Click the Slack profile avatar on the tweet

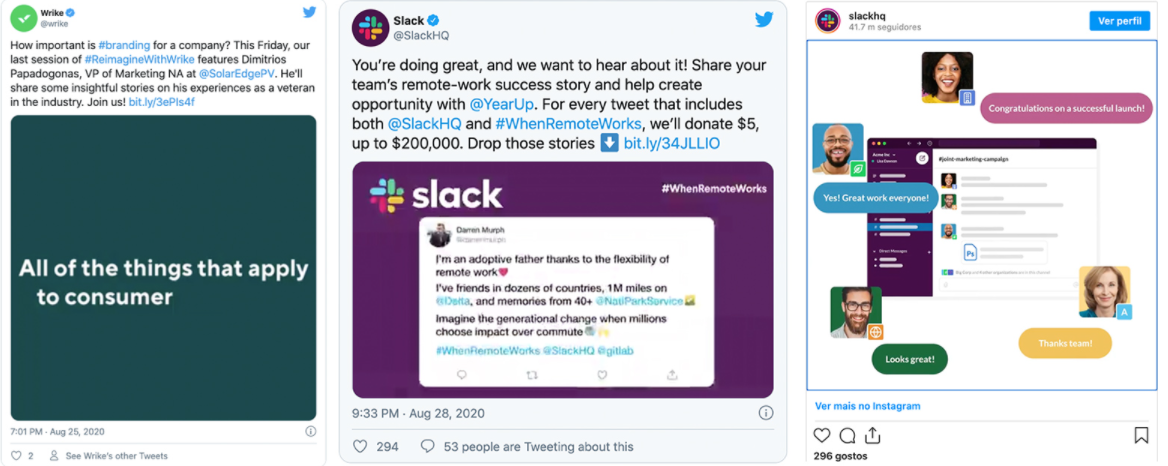370,28
